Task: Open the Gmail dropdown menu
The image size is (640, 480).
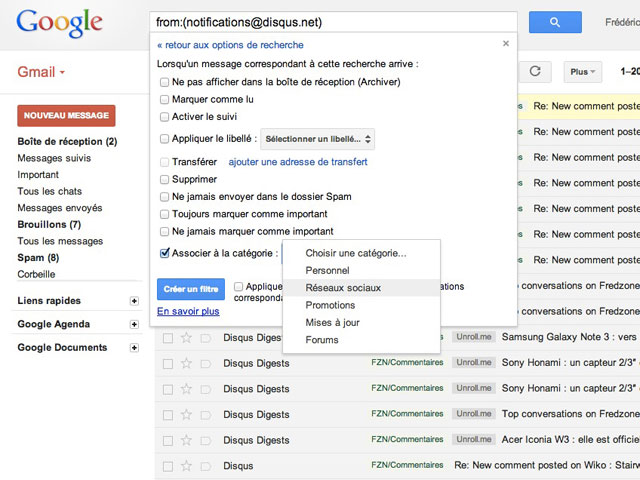Action: (x=41, y=72)
